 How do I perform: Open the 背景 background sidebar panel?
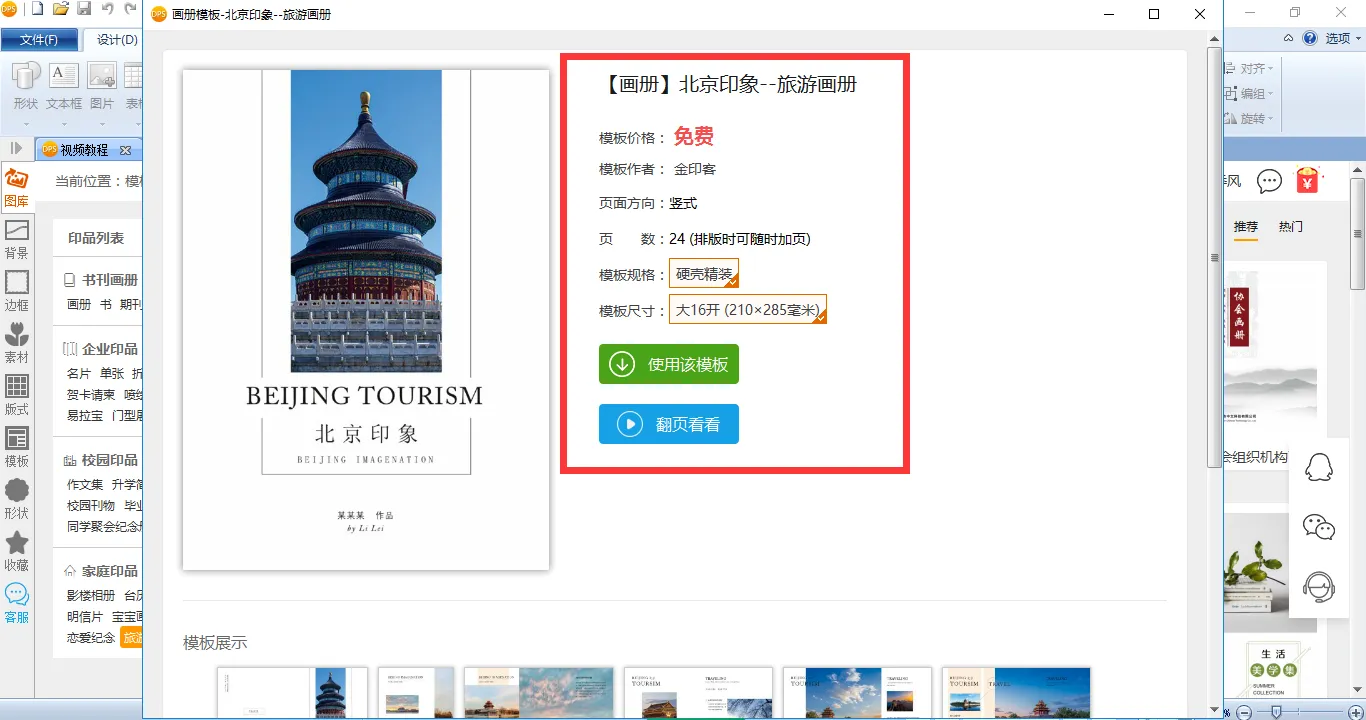click(17, 241)
